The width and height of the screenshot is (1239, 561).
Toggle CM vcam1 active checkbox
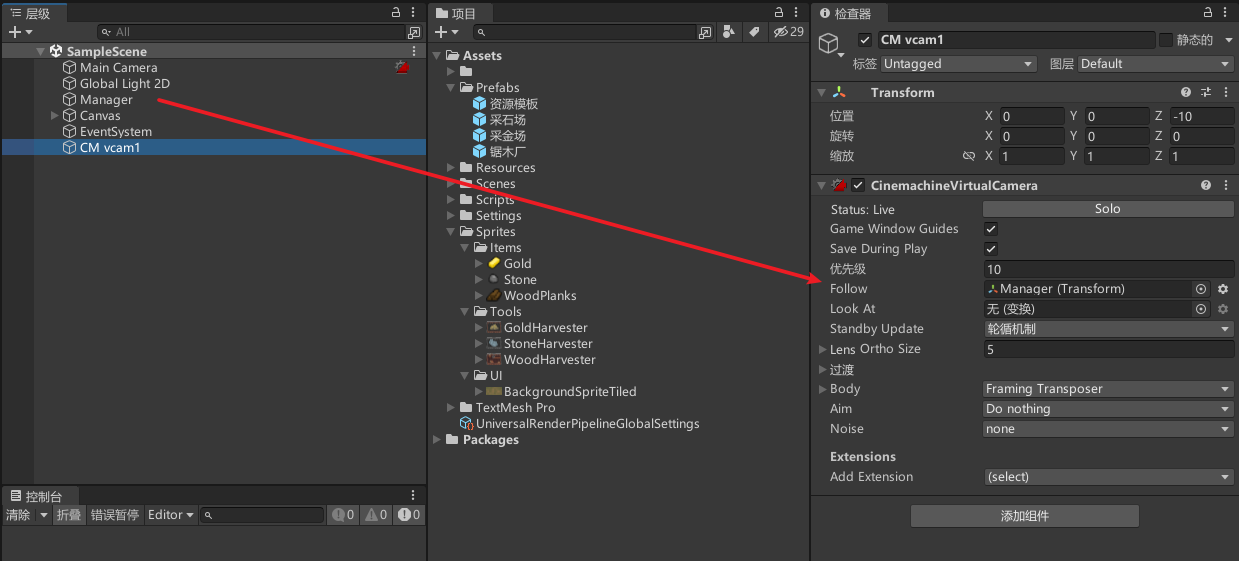[x=865, y=40]
